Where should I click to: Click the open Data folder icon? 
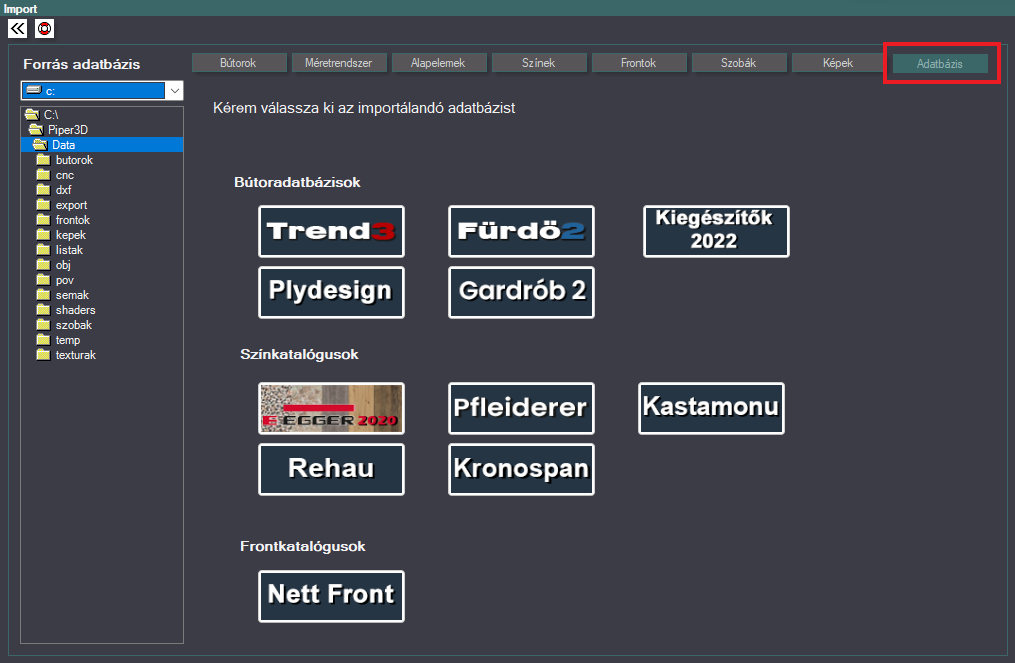pos(40,144)
